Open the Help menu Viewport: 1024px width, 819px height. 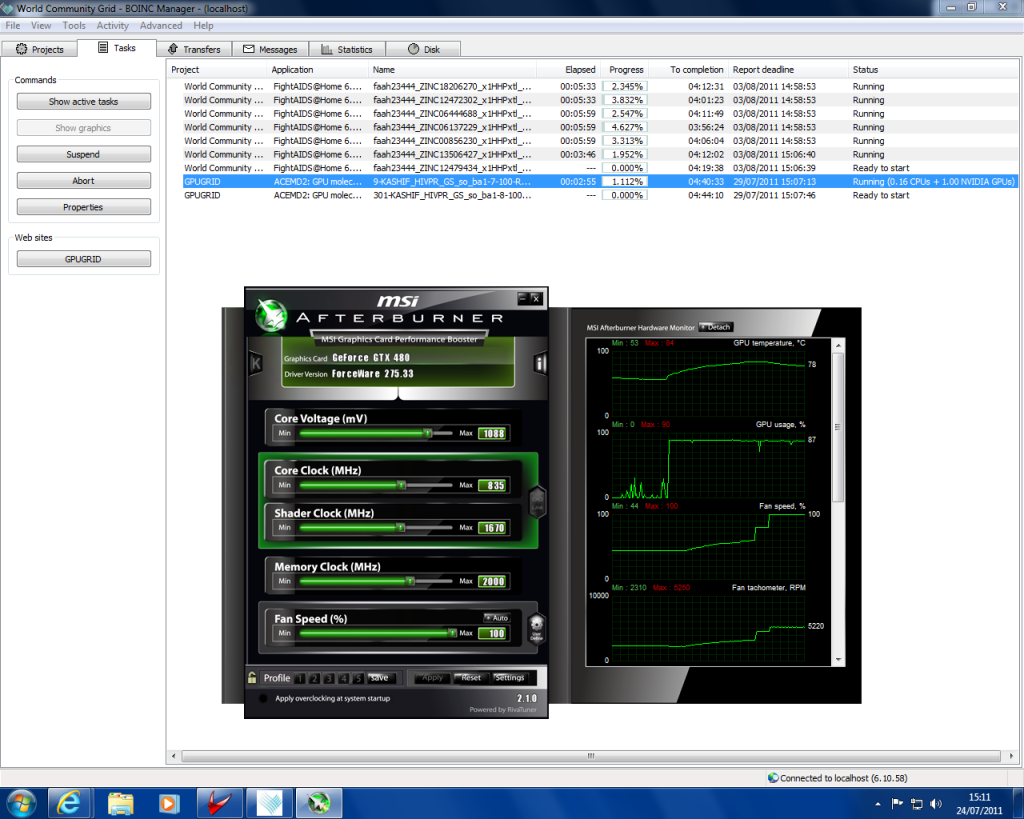pyautogui.click(x=203, y=25)
